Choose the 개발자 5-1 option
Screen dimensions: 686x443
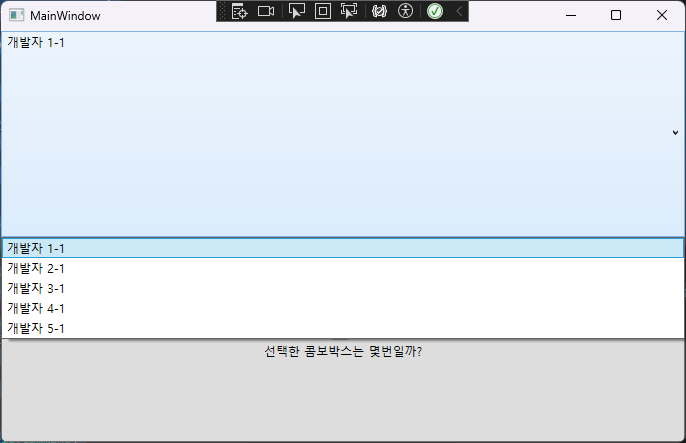pos(343,328)
